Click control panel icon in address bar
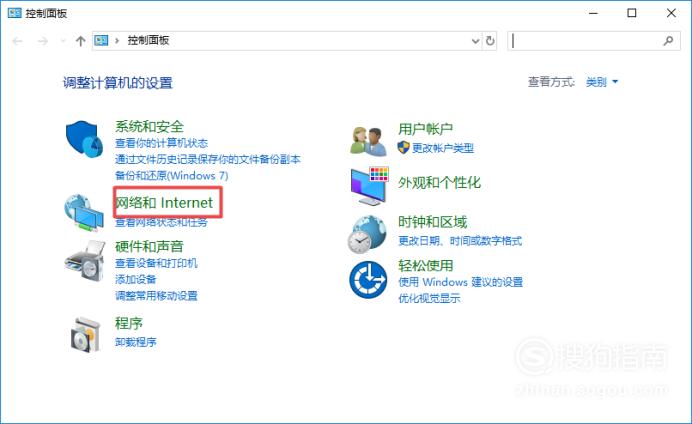 click(101, 41)
